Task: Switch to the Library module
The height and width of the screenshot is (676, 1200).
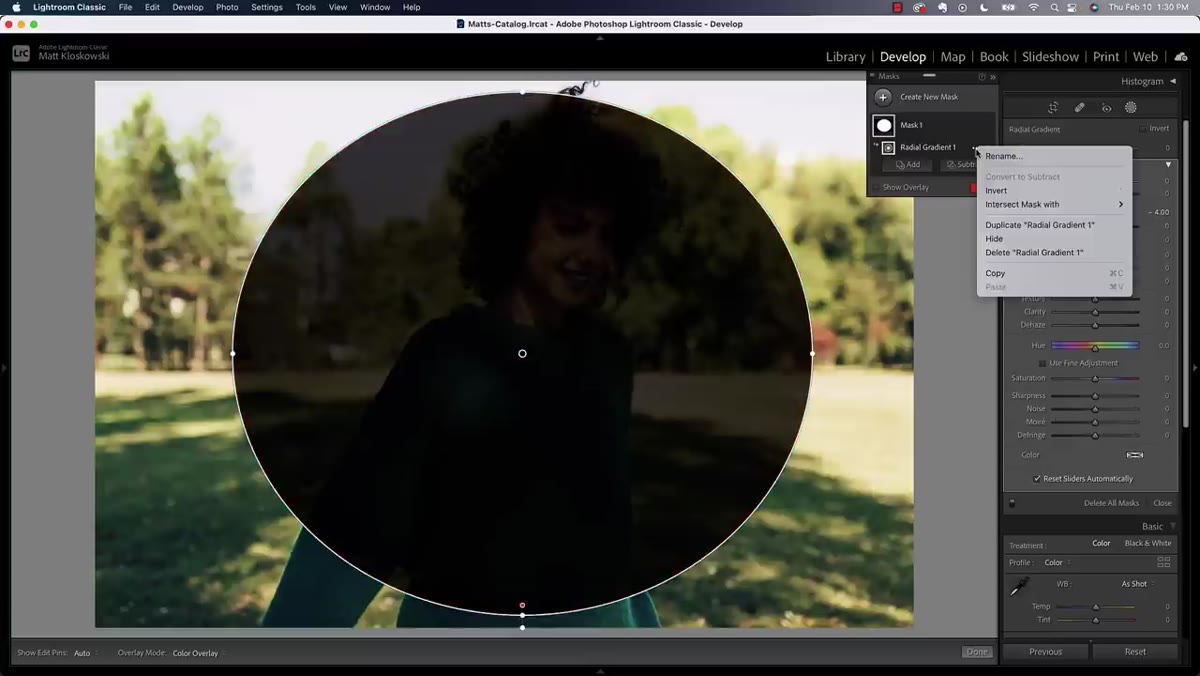Action: 845,57
